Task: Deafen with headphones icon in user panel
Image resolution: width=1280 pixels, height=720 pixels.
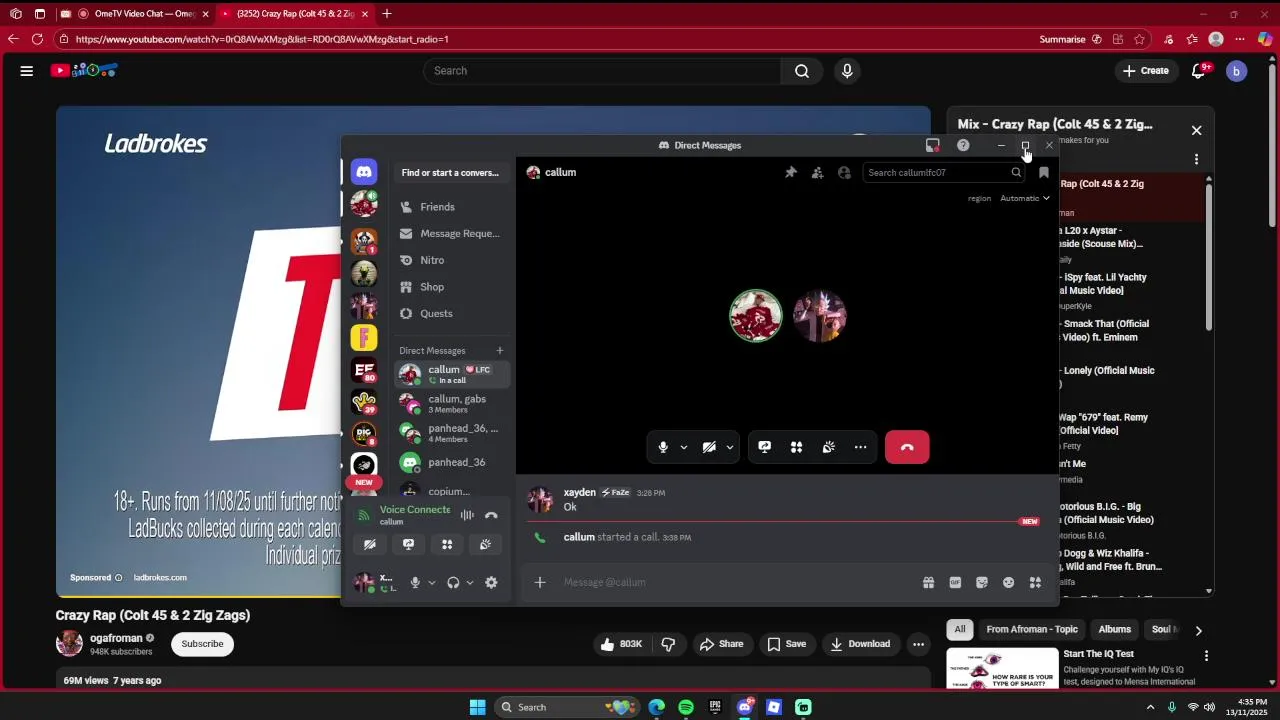Action: tap(453, 582)
